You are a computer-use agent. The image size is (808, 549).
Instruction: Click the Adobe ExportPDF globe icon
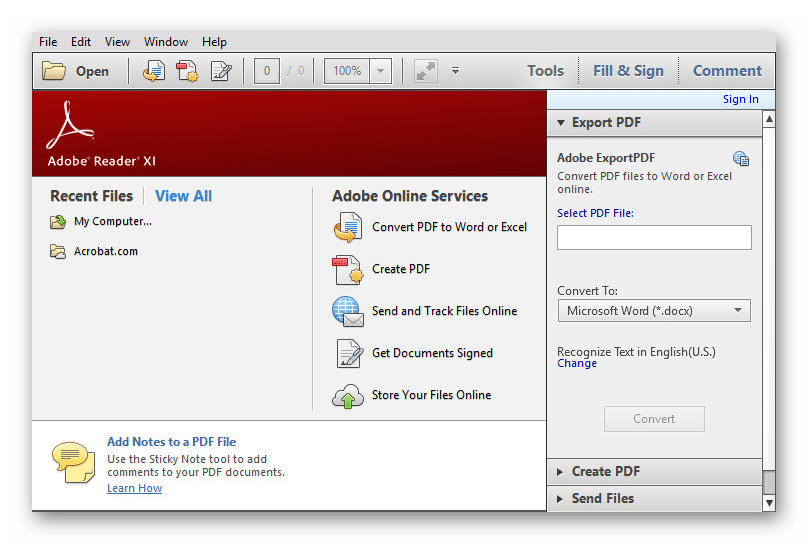(740, 158)
